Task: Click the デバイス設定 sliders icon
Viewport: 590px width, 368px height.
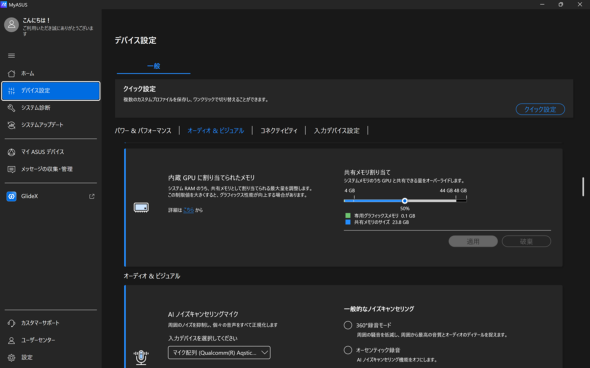Action: pyautogui.click(x=11, y=91)
